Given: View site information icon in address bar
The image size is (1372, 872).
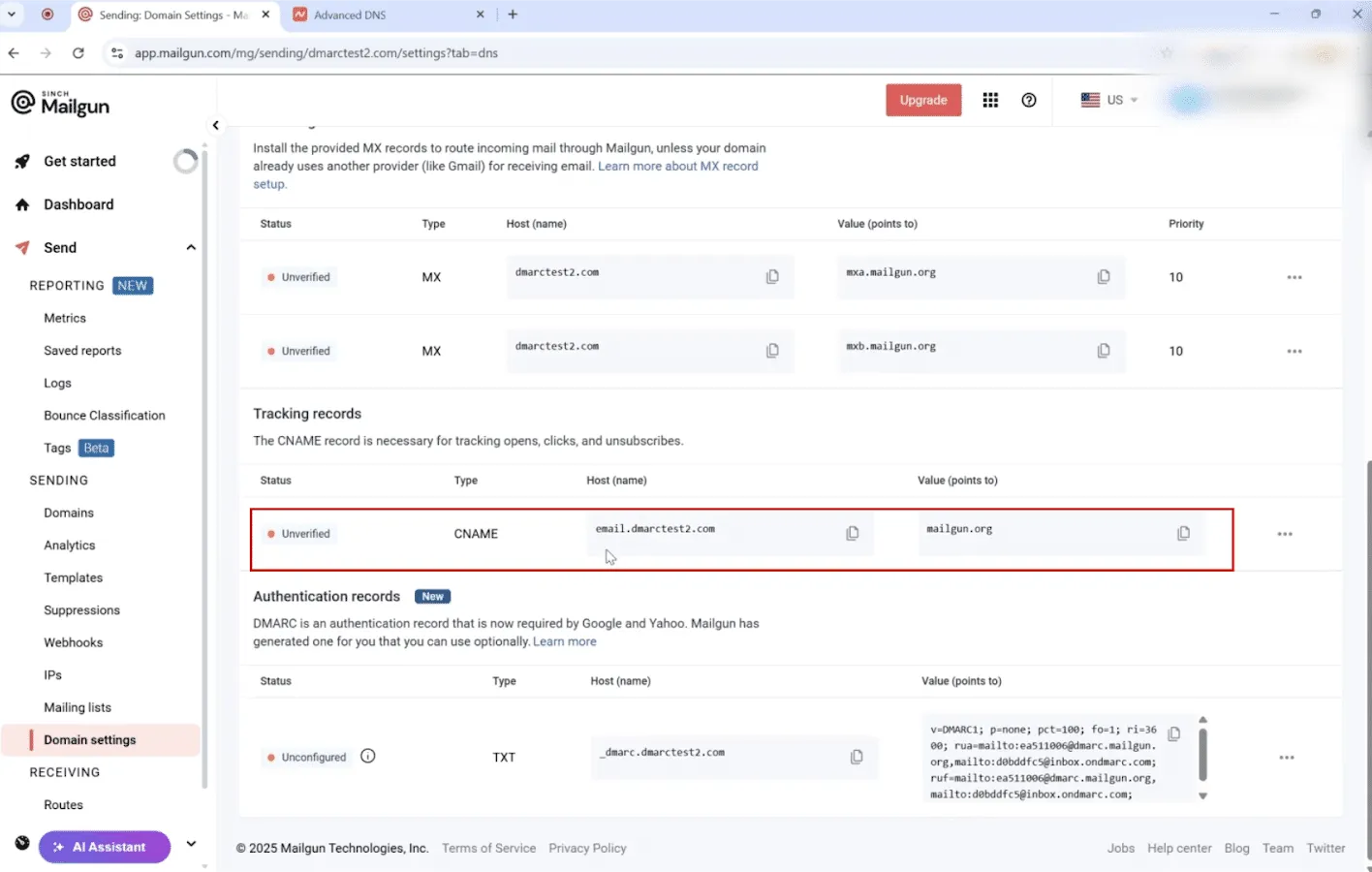Looking at the screenshot, I should [x=117, y=53].
